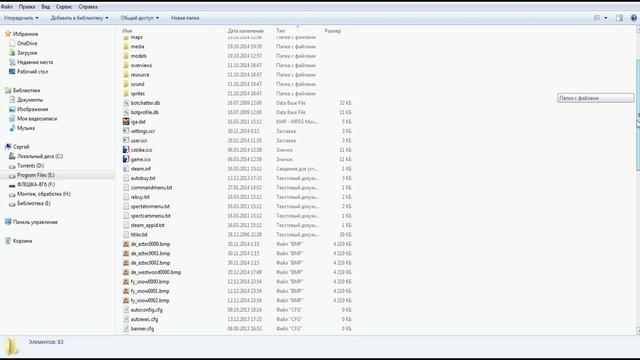Open the view options dropdown arrow
The image size is (640, 360).
point(606,18)
